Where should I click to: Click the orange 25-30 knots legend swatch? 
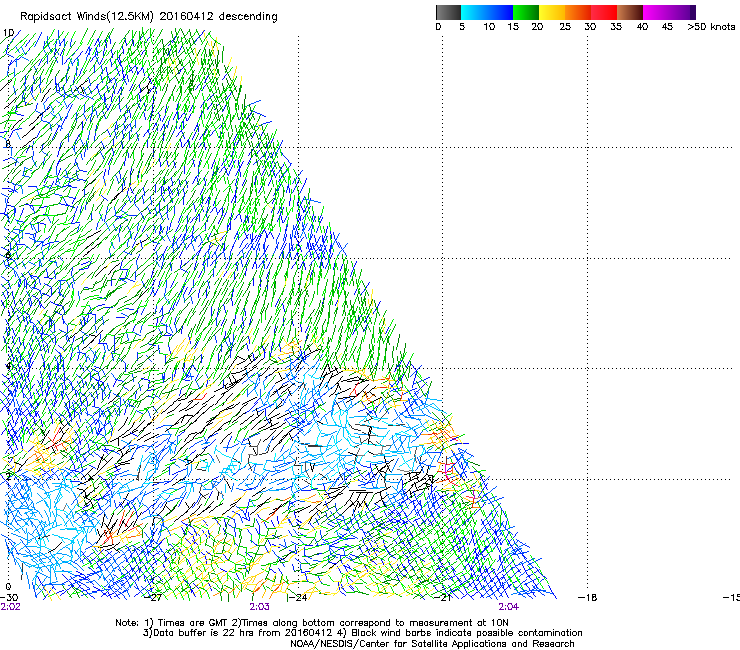tap(578, 12)
